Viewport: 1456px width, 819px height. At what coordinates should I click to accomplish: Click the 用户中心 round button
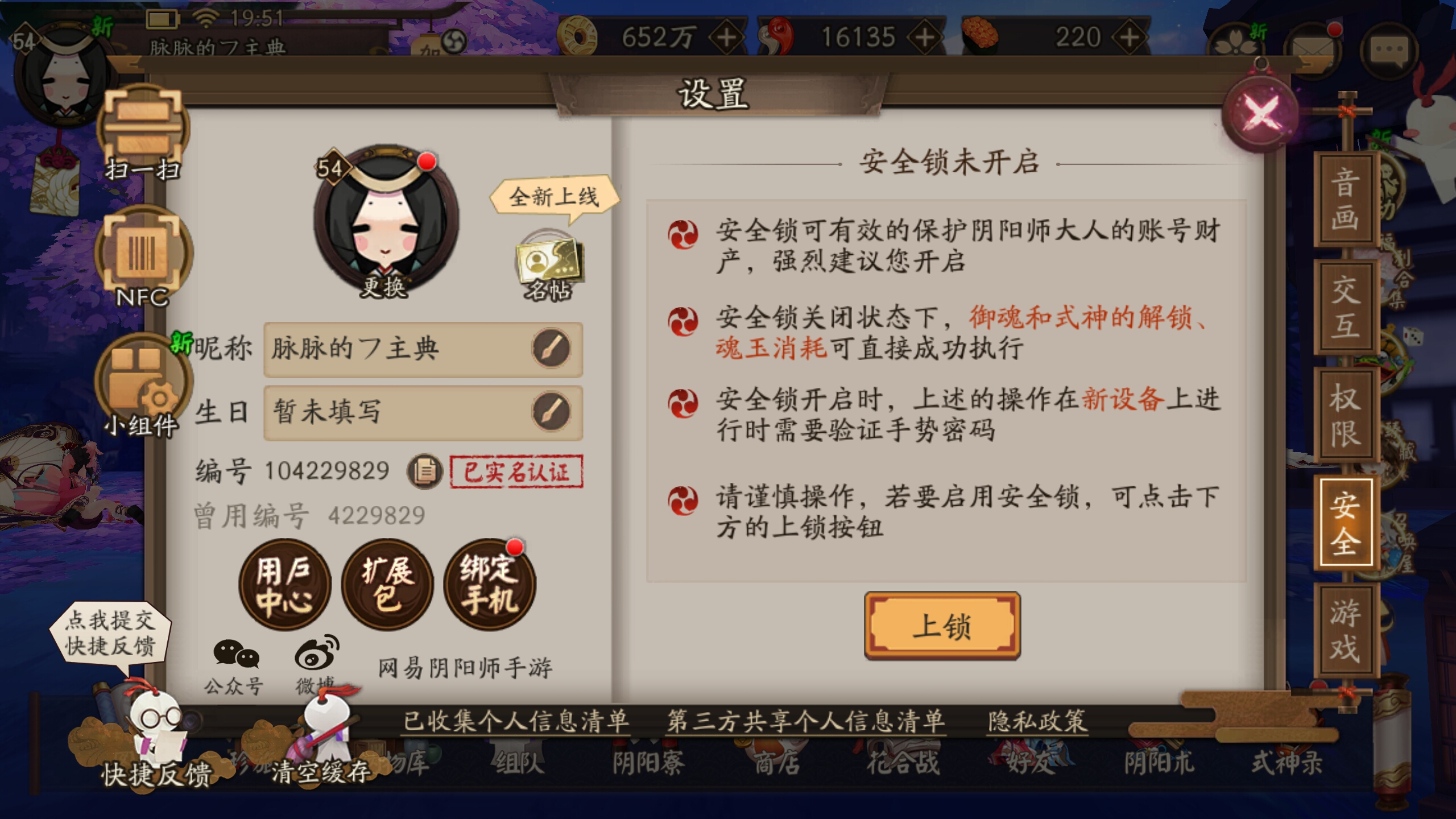(284, 585)
